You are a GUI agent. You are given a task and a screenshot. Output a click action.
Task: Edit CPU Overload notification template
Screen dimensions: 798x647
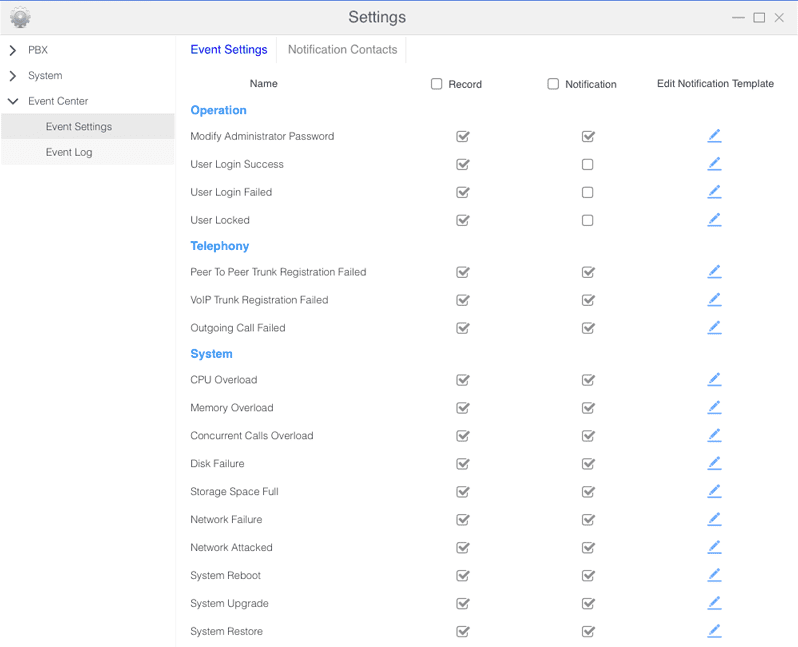[x=714, y=380]
